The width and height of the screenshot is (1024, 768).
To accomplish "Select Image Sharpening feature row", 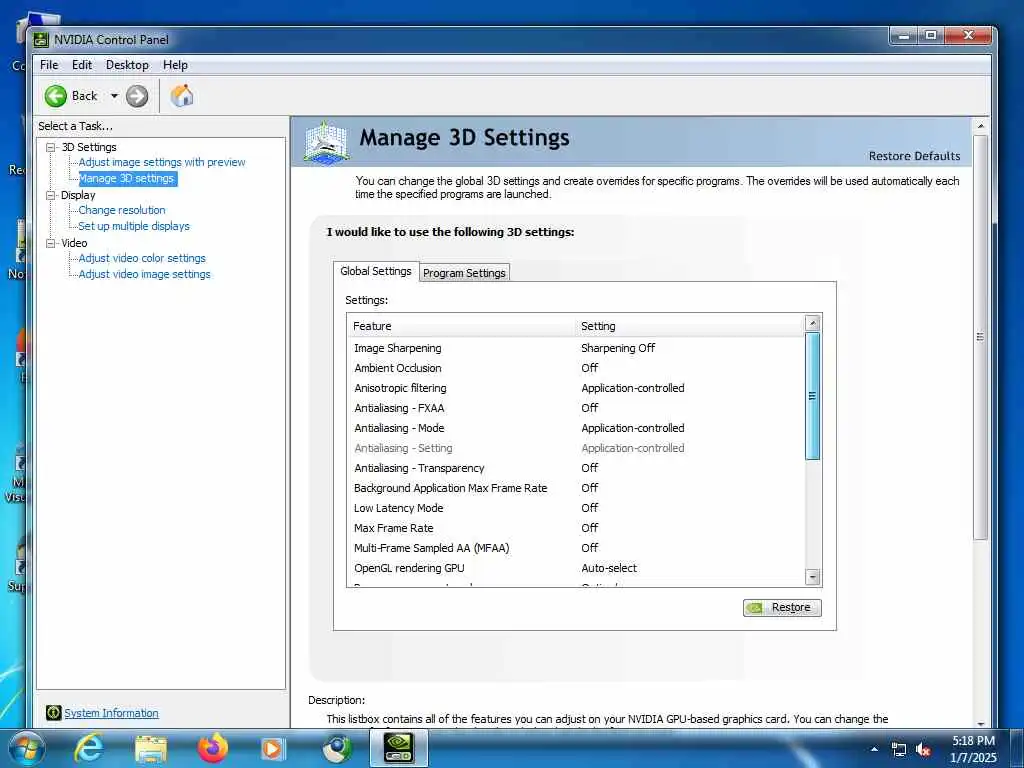I will point(576,348).
